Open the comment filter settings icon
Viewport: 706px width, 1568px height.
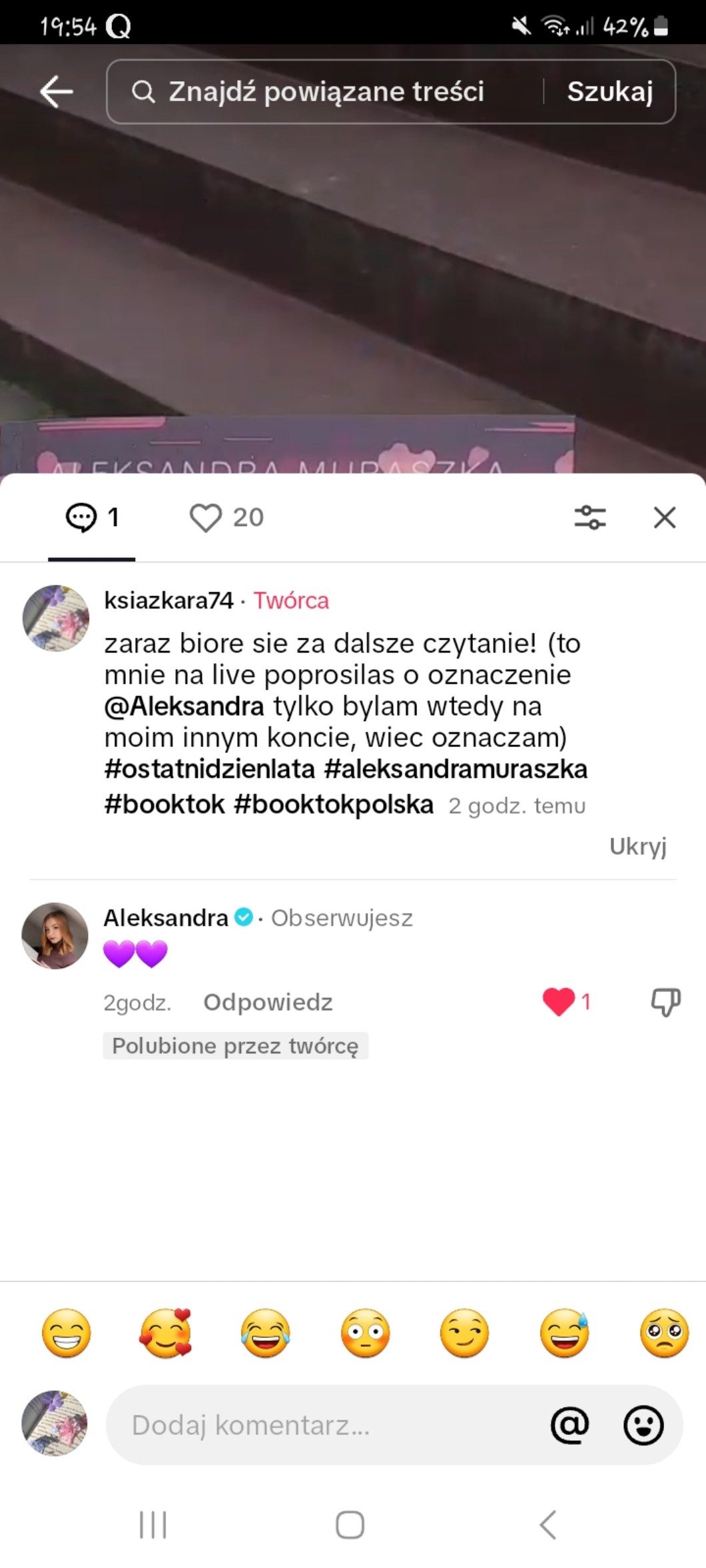pos(590,517)
